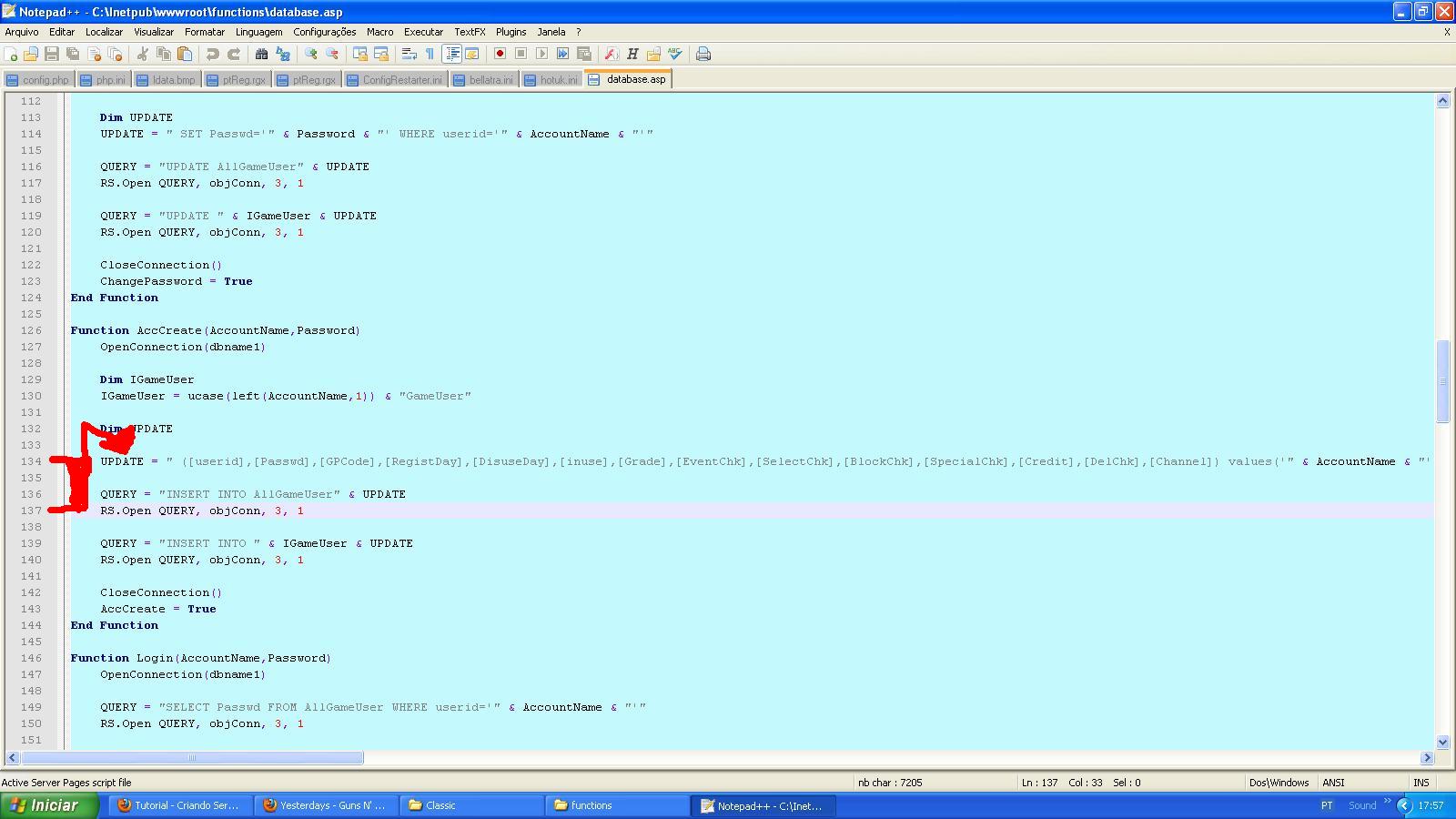This screenshot has height=819, width=1456.
Task: Open the TextFX menu
Action: pyautogui.click(x=470, y=32)
